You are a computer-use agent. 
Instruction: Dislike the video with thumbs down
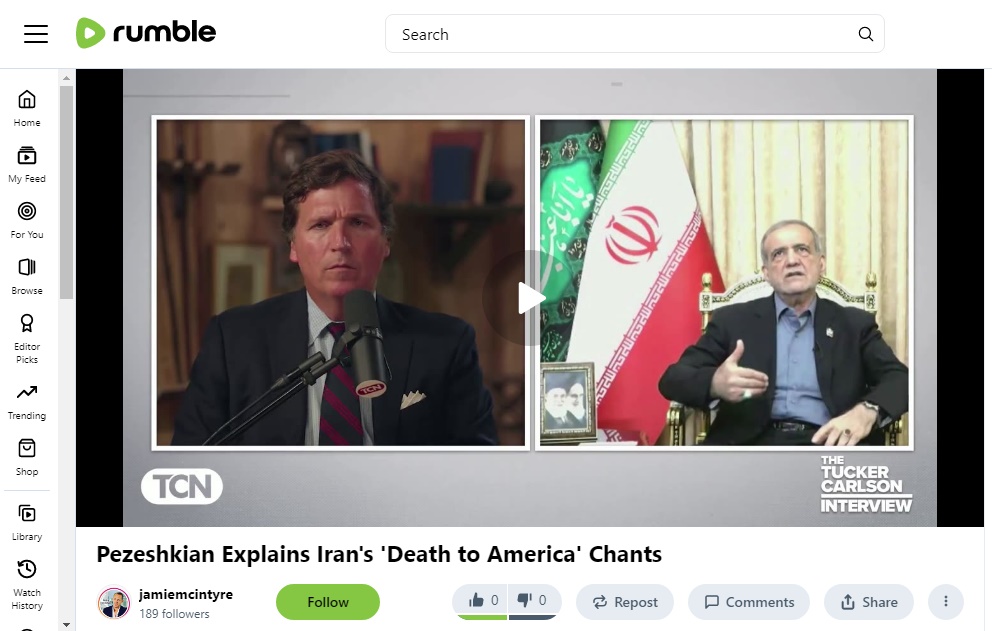533,601
